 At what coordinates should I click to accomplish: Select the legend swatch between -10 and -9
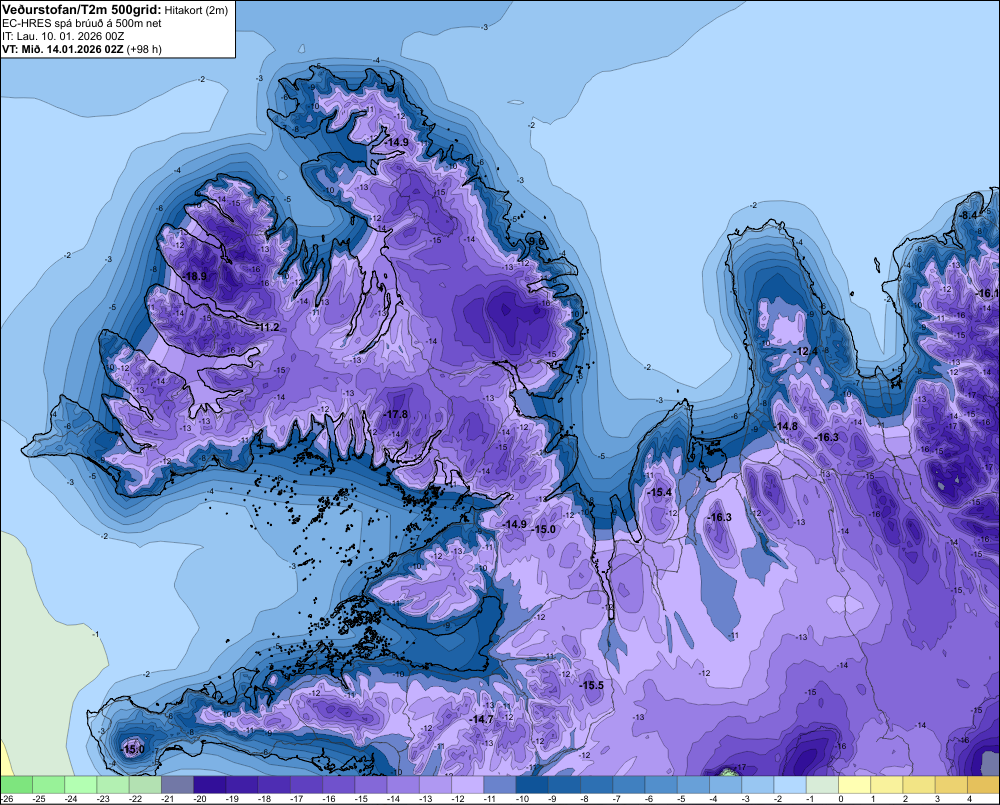coord(532,785)
